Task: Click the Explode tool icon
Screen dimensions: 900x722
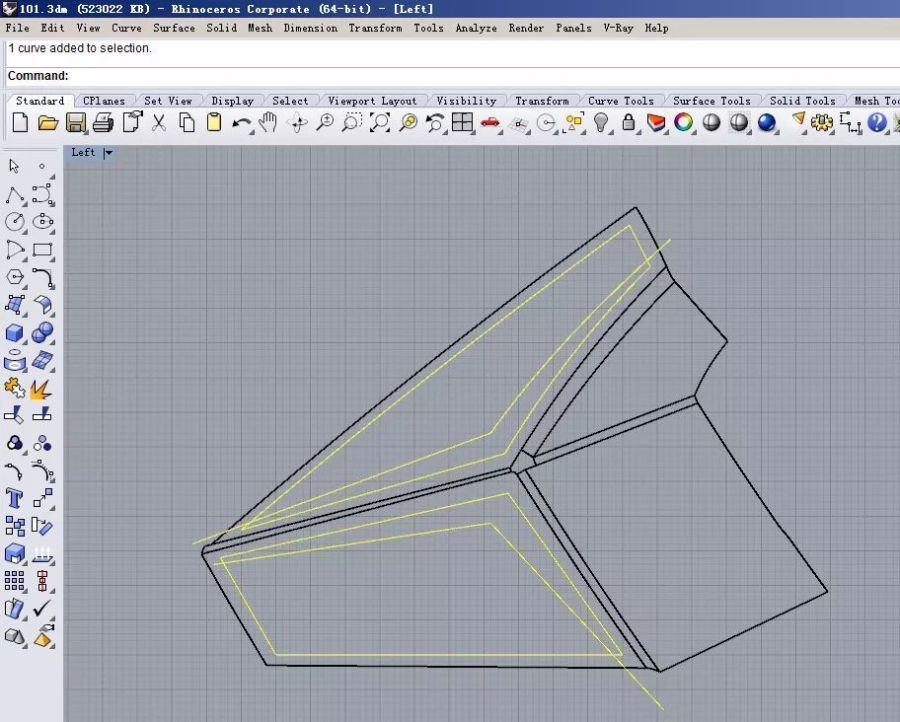Action: click(x=42, y=388)
